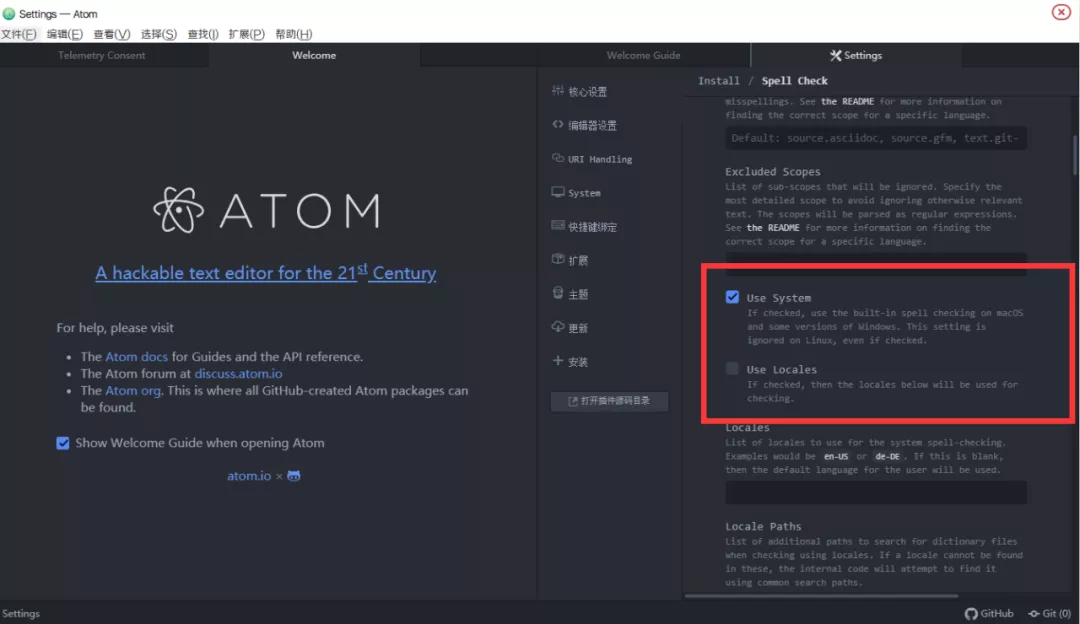Visit the discuss.atom.io link
Image resolution: width=1080 pixels, height=624 pixels.
pyautogui.click(x=238, y=373)
